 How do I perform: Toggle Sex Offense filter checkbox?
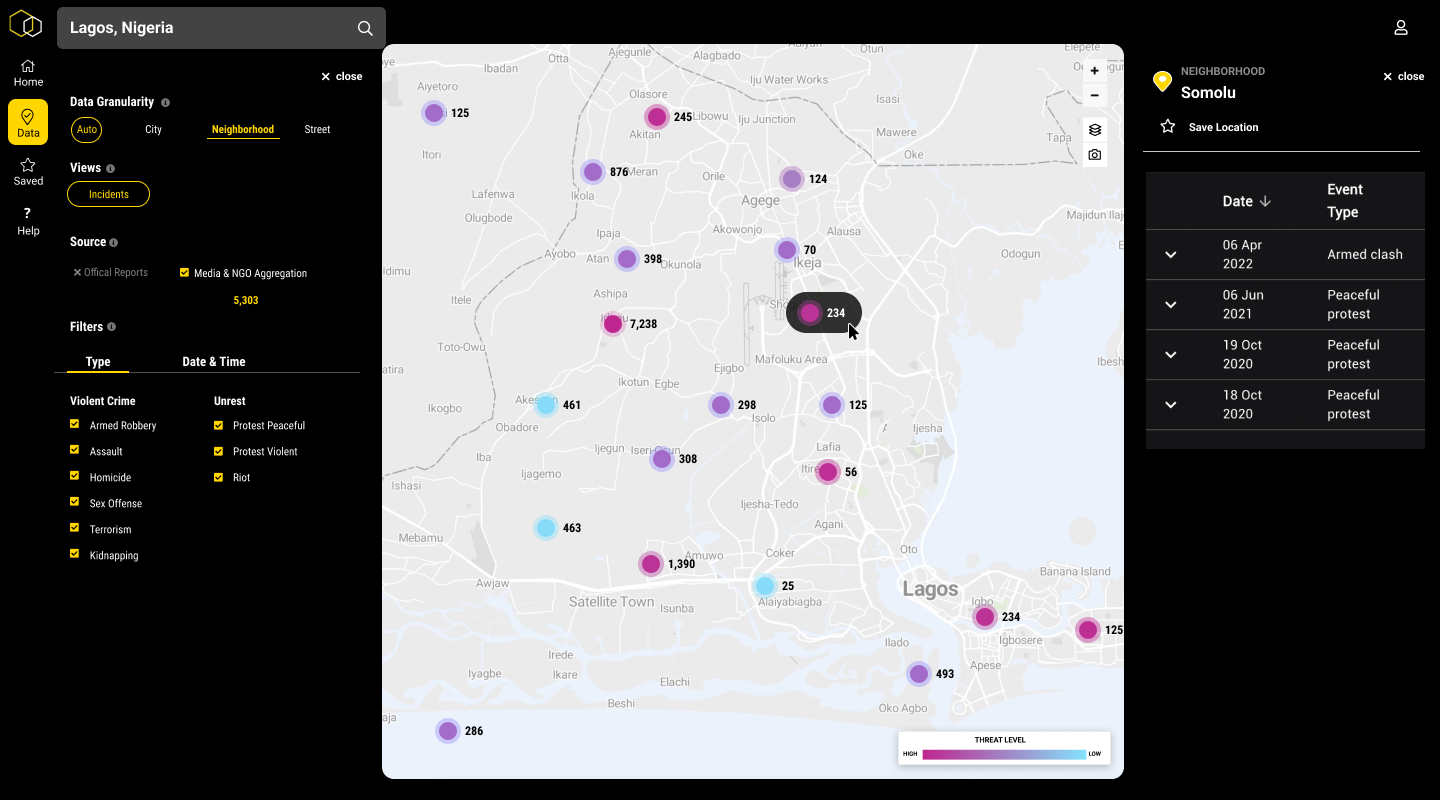(75, 502)
